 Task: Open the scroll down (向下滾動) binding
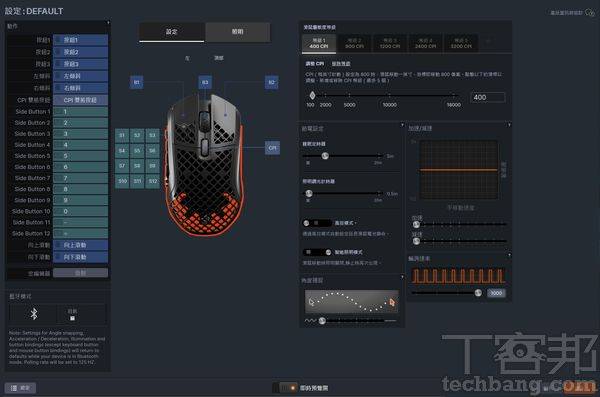click(x=80, y=257)
